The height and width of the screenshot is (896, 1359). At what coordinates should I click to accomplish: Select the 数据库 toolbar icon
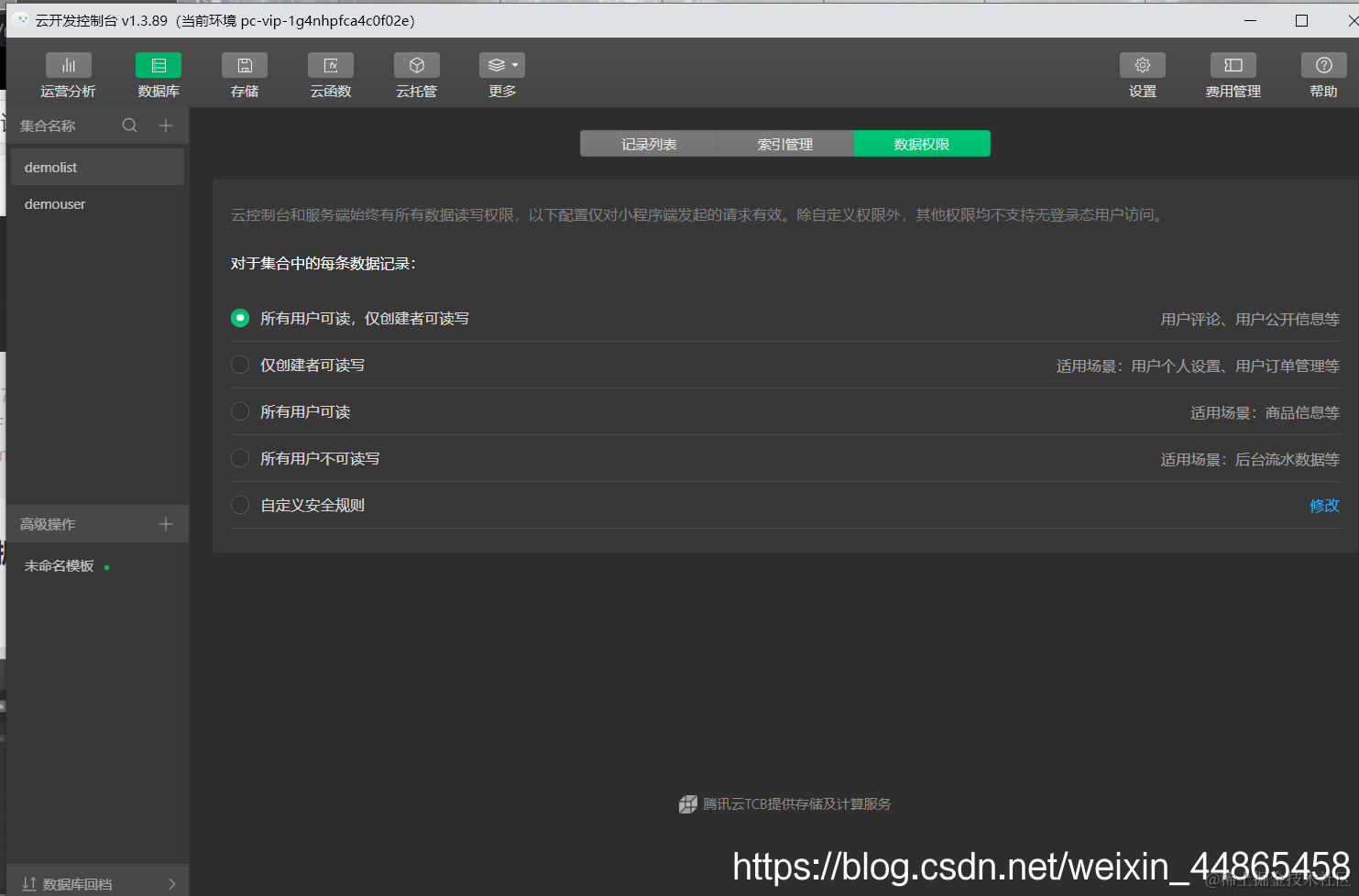pyautogui.click(x=158, y=75)
